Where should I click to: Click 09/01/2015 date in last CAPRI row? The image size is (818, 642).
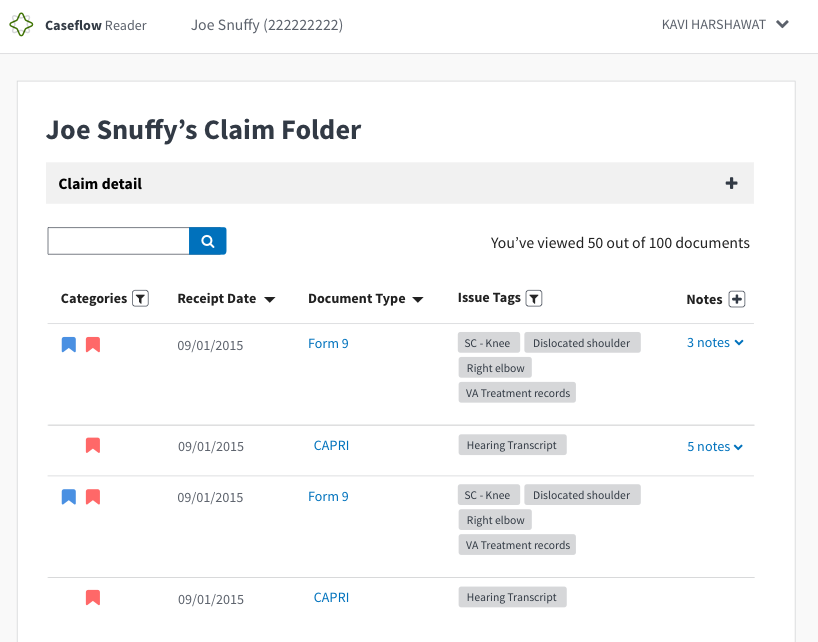pyautogui.click(x=211, y=599)
